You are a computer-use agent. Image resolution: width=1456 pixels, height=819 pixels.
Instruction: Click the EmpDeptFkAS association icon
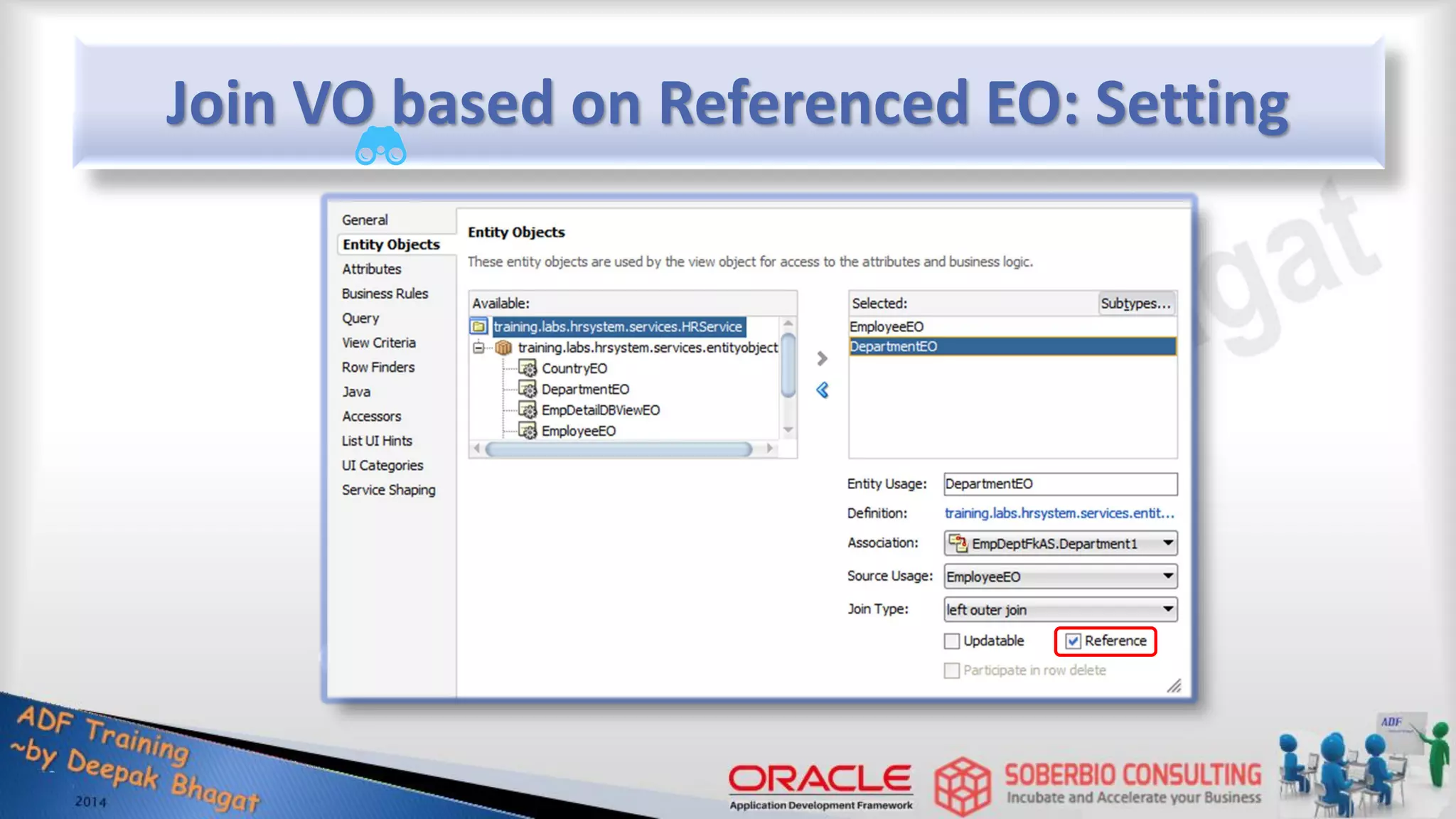(x=958, y=543)
